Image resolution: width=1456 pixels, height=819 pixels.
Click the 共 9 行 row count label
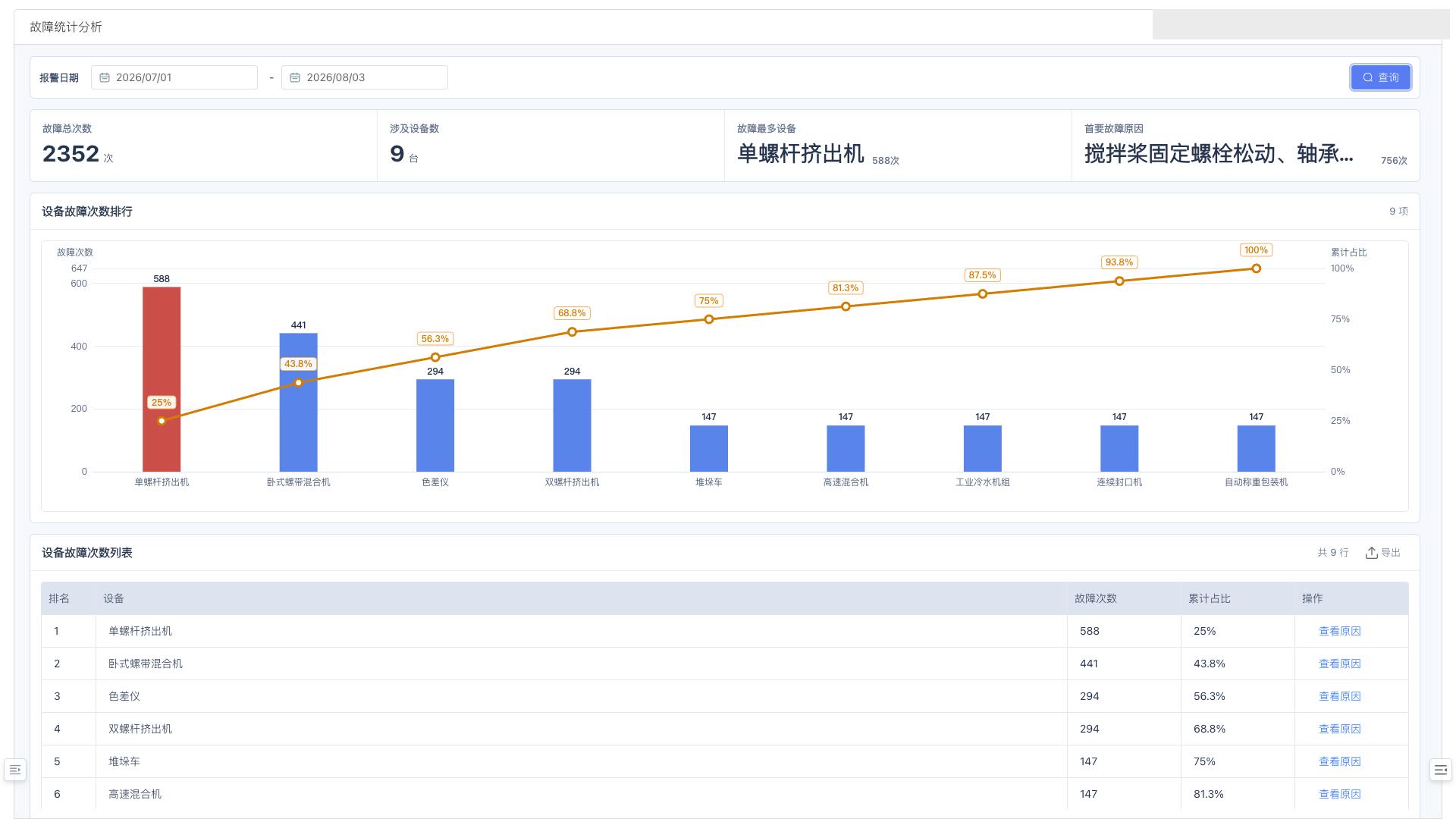(x=1333, y=553)
